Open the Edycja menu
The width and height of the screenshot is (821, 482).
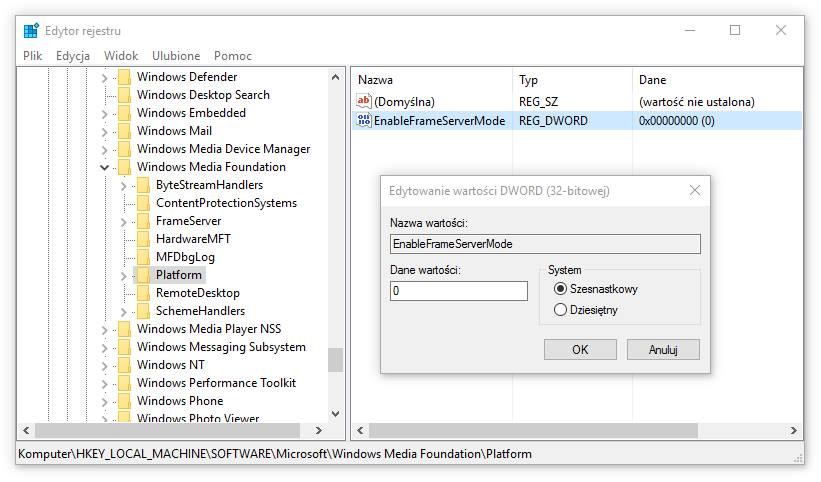click(x=73, y=55)
